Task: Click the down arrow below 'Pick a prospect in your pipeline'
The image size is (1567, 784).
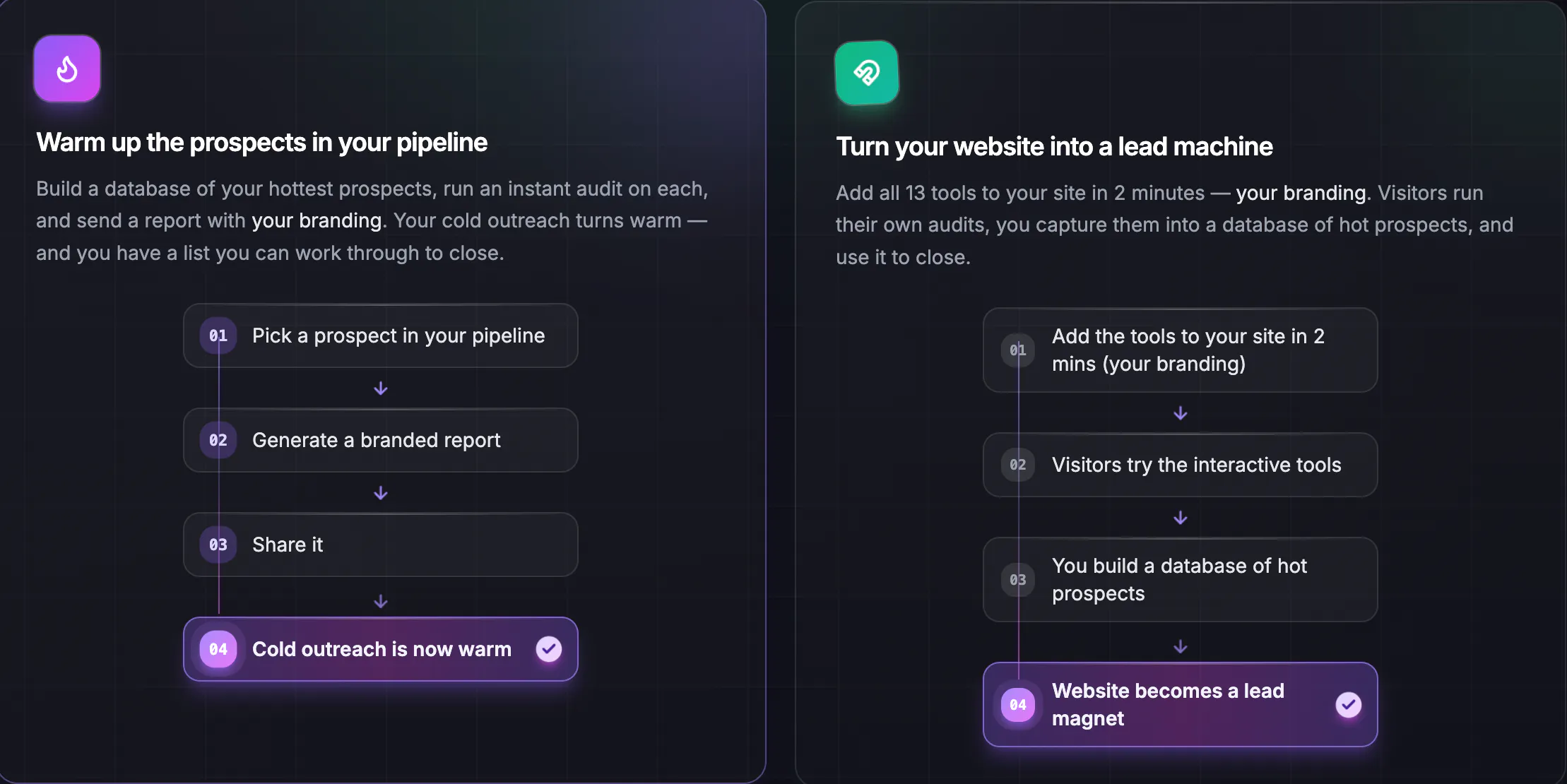Action: (x=381, y=388)
